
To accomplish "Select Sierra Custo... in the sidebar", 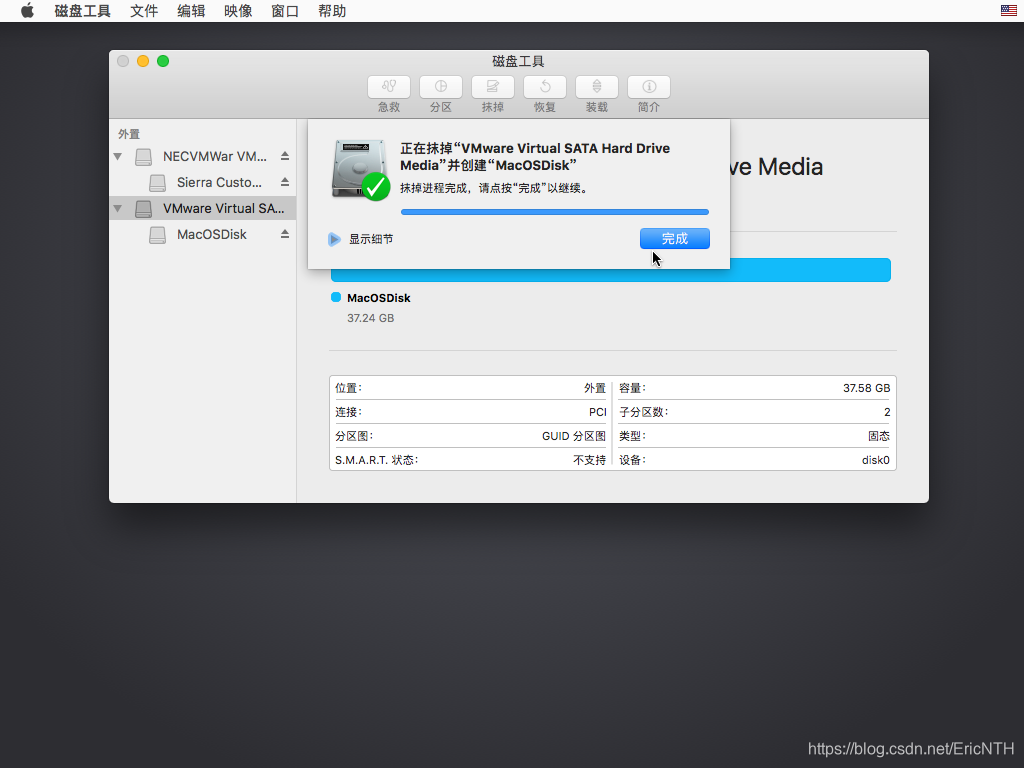I will (202, 182).
